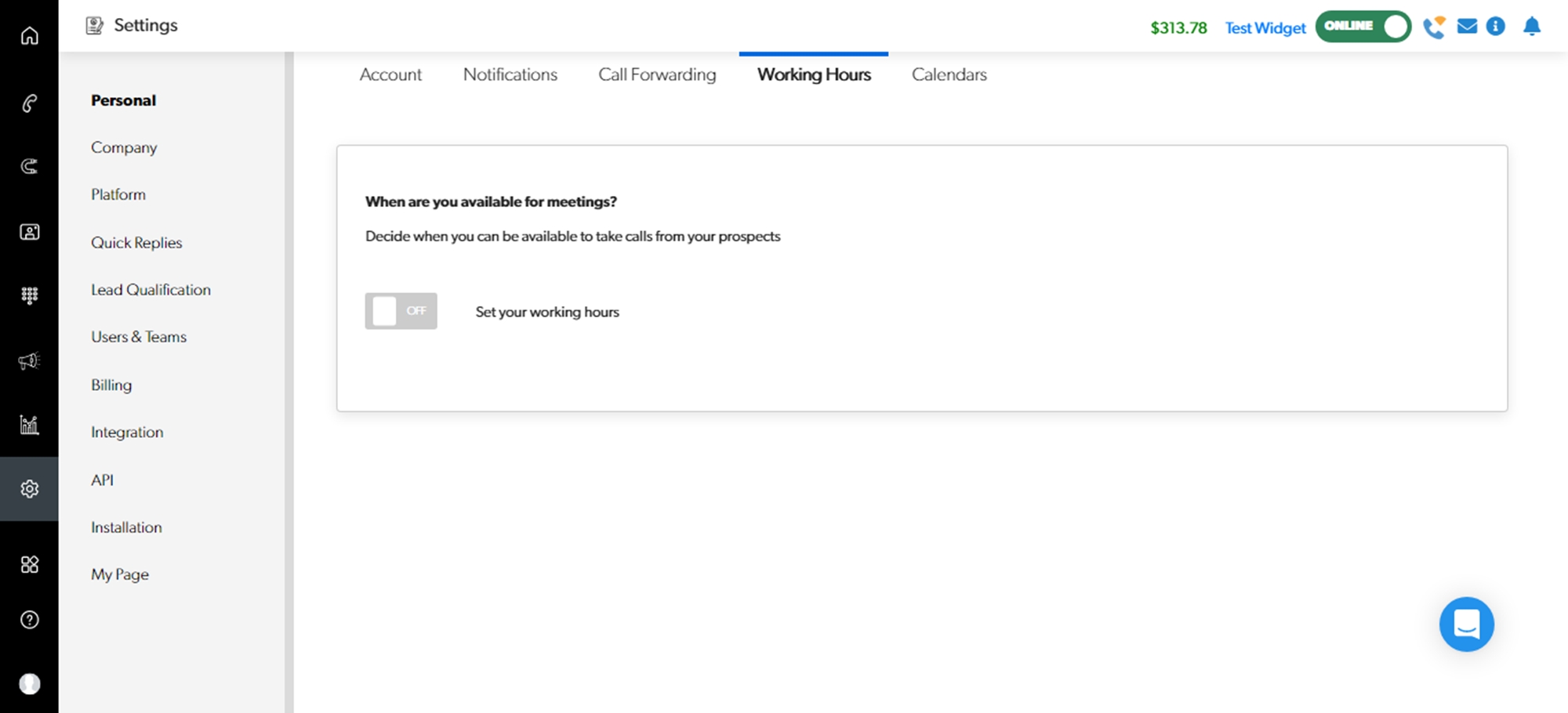Switch to the Call Forwarding tab
The image size is (1568, 713).
click(x=657, y=74)
